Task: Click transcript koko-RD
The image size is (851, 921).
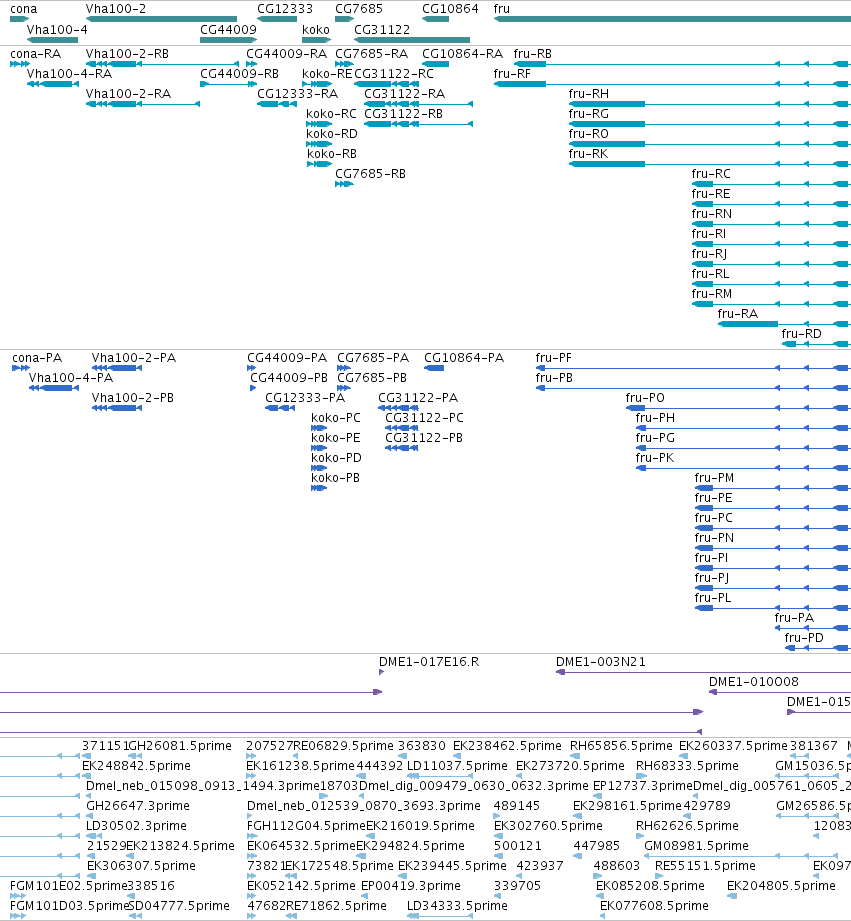Action: (x=332, y=134)
